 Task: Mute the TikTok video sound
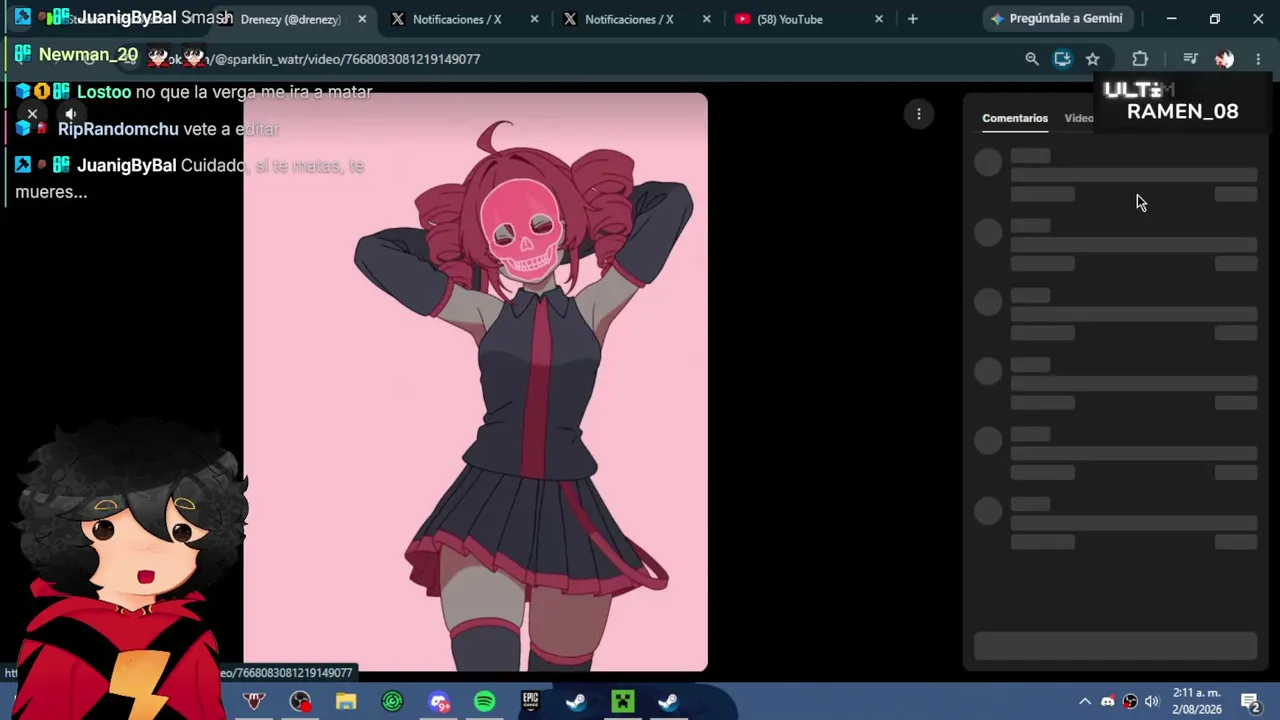(x=70, y=114)
